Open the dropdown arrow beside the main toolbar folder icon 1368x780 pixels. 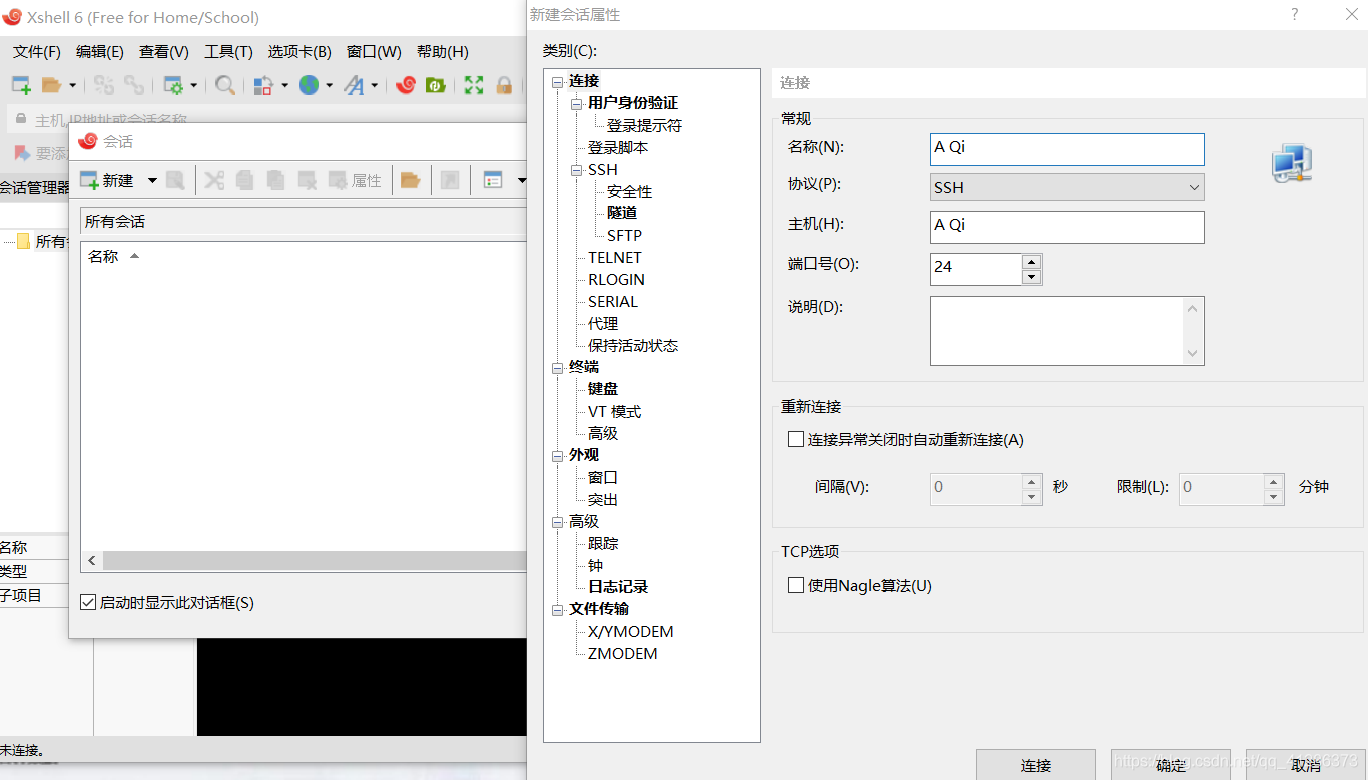pos(72,86)
